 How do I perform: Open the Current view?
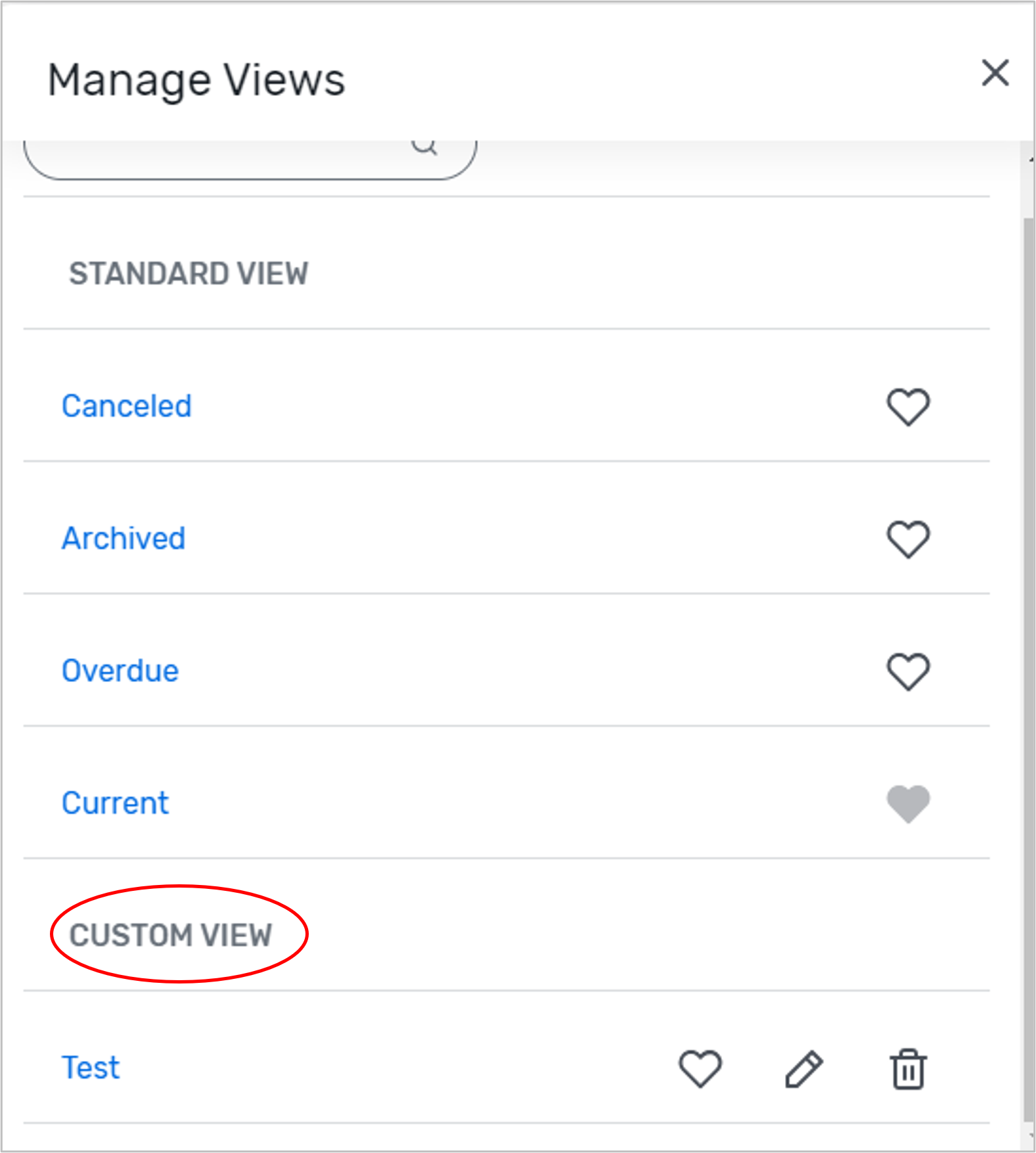[x=115, y=802]
